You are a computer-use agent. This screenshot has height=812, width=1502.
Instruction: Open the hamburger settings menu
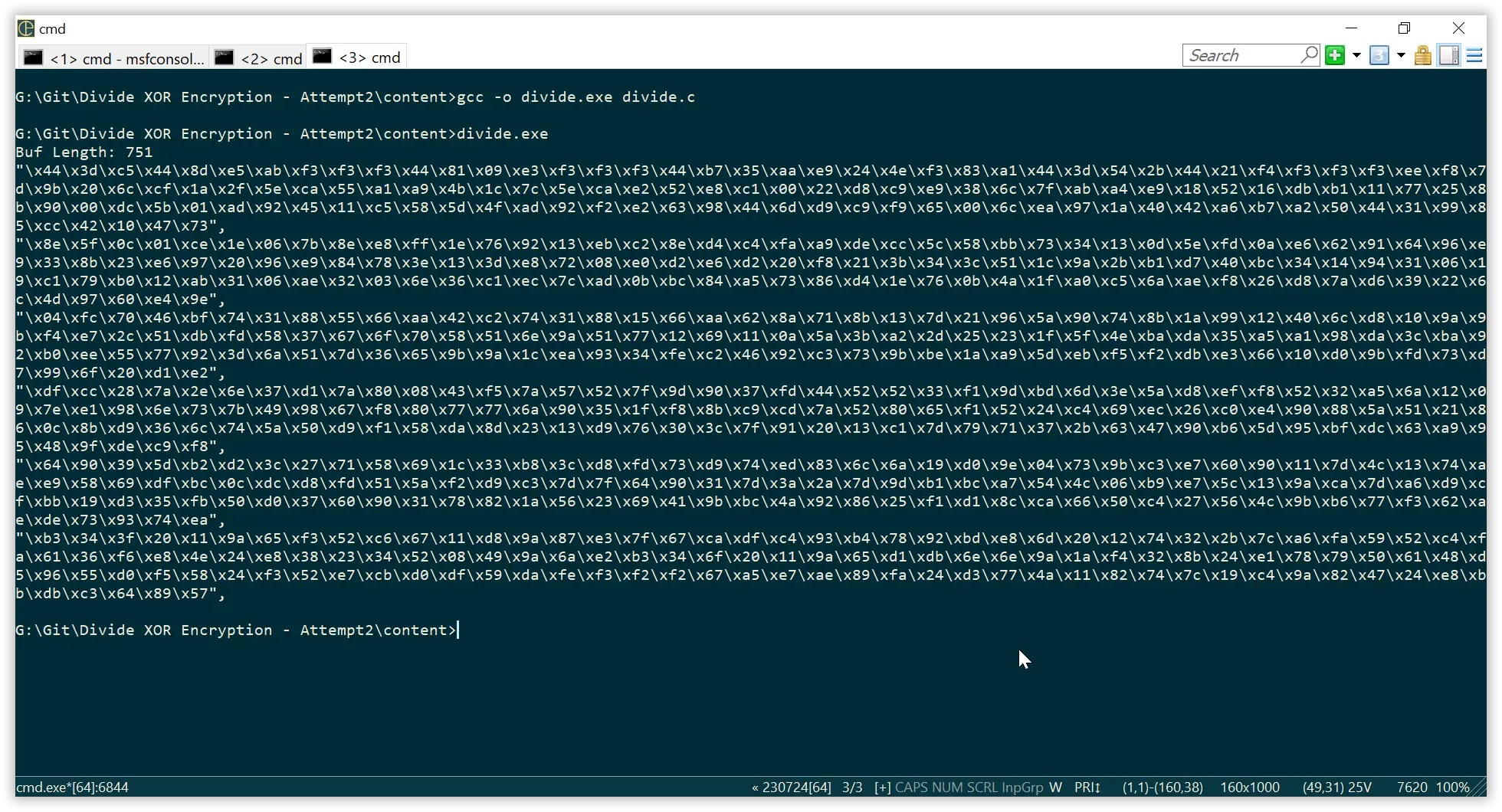1474,55
